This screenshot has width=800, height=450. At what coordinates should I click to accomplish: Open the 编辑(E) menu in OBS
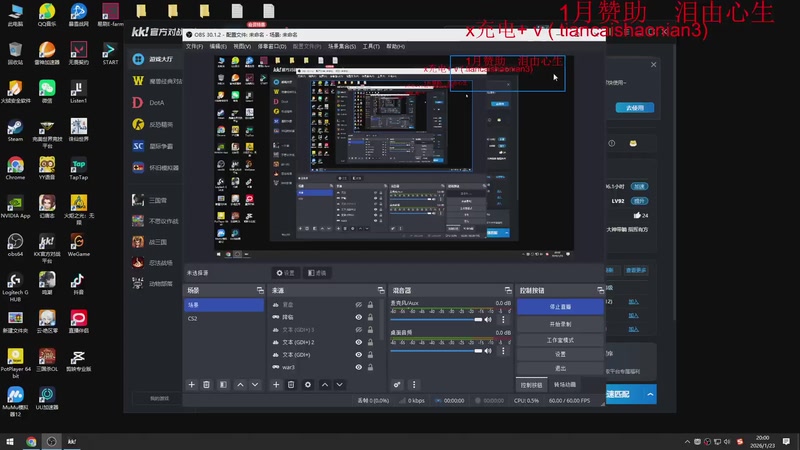(x=218, y=46)
